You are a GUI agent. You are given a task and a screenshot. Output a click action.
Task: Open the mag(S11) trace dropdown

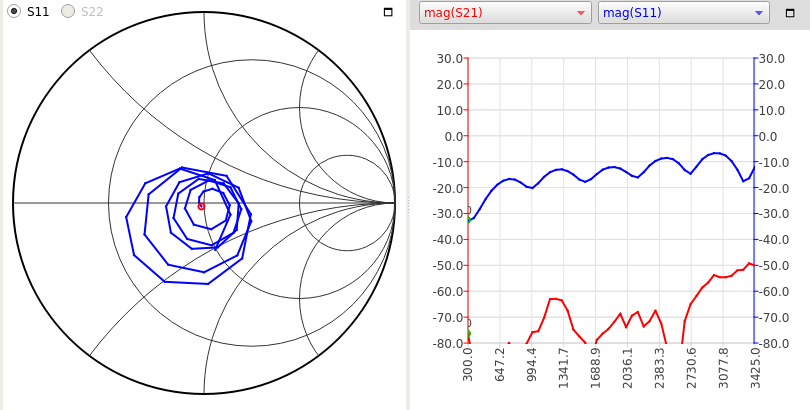point(684,13)
